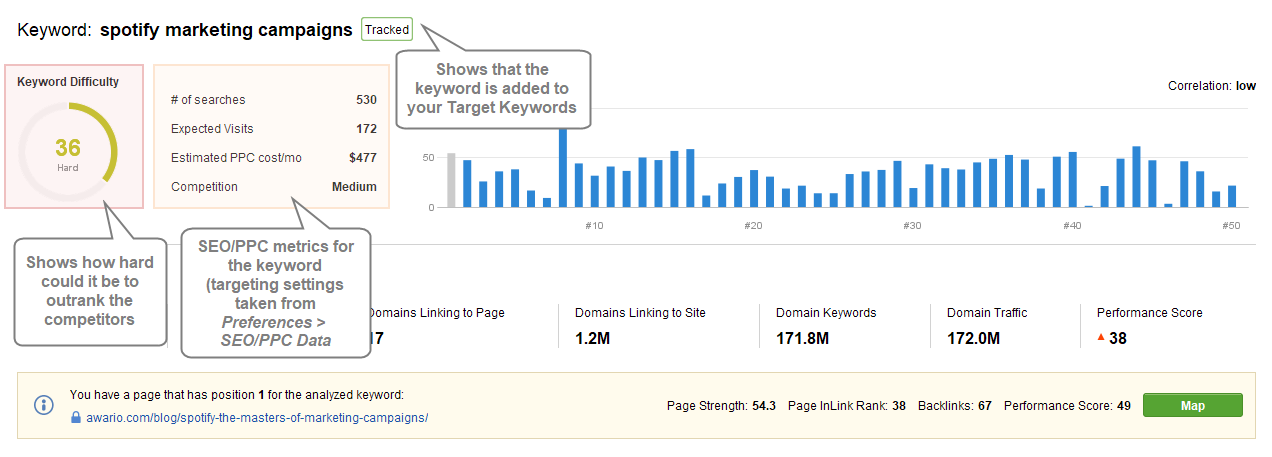Click the Keyword Difficulty gauge showing 36
This screenshot has width=1272, height=457.
(68, 153)
